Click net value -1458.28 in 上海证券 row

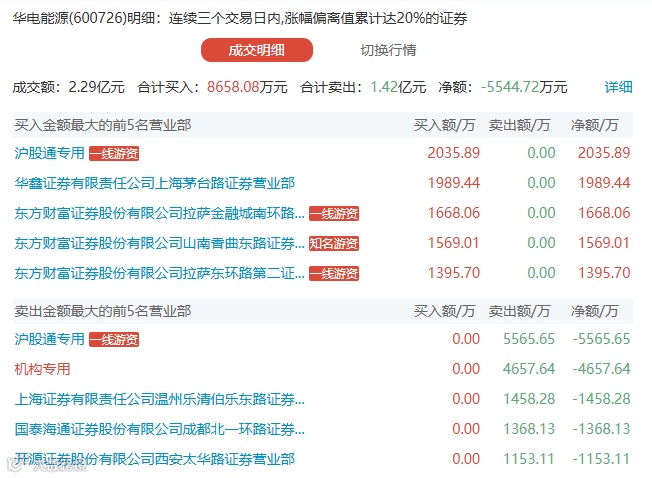pos(601,399)
